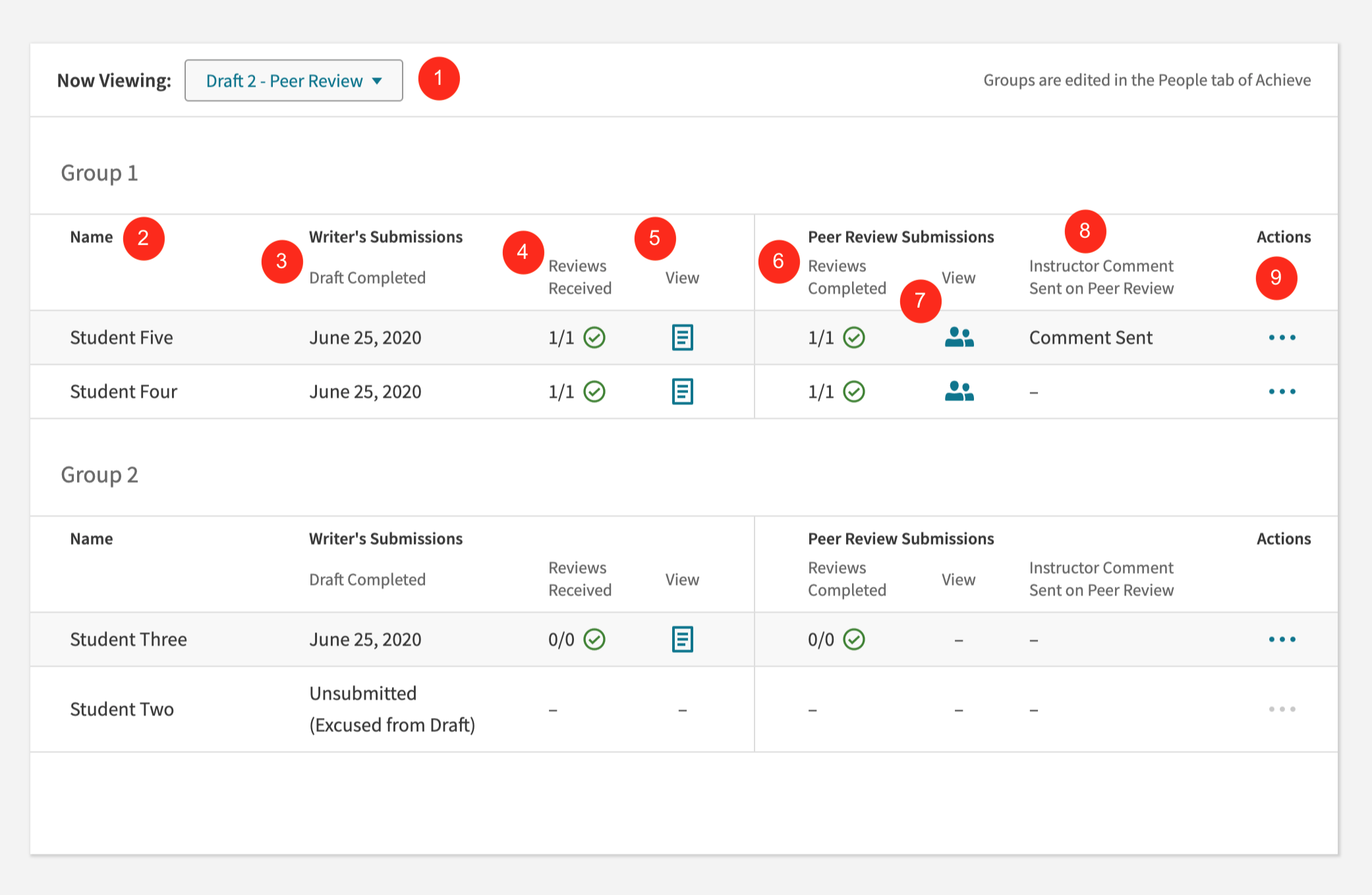Click Student Two's disabled actions dots

[x=1282, y=709]
